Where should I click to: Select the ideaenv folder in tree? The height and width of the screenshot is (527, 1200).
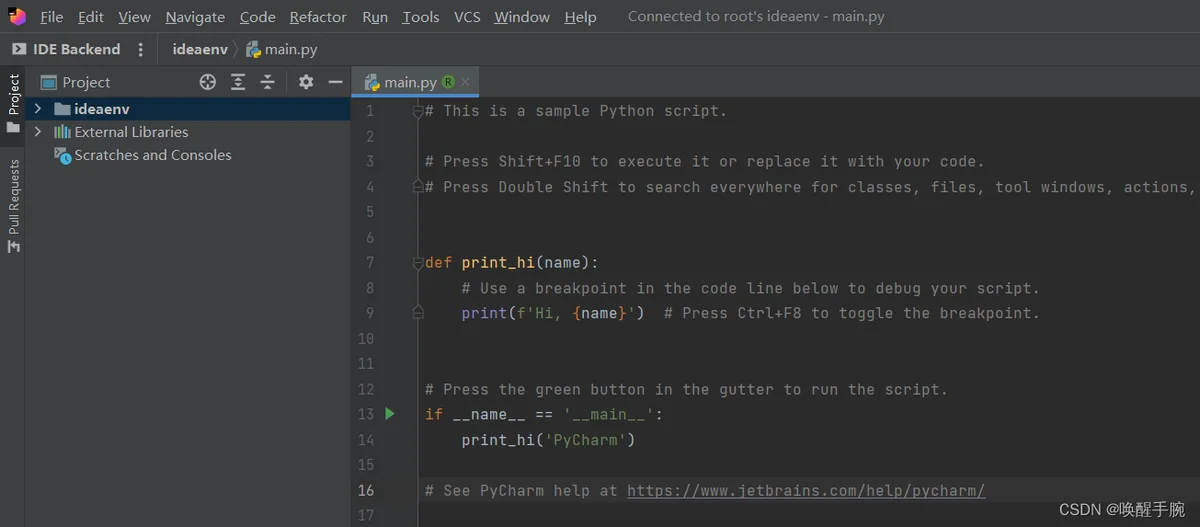(92, 108)
